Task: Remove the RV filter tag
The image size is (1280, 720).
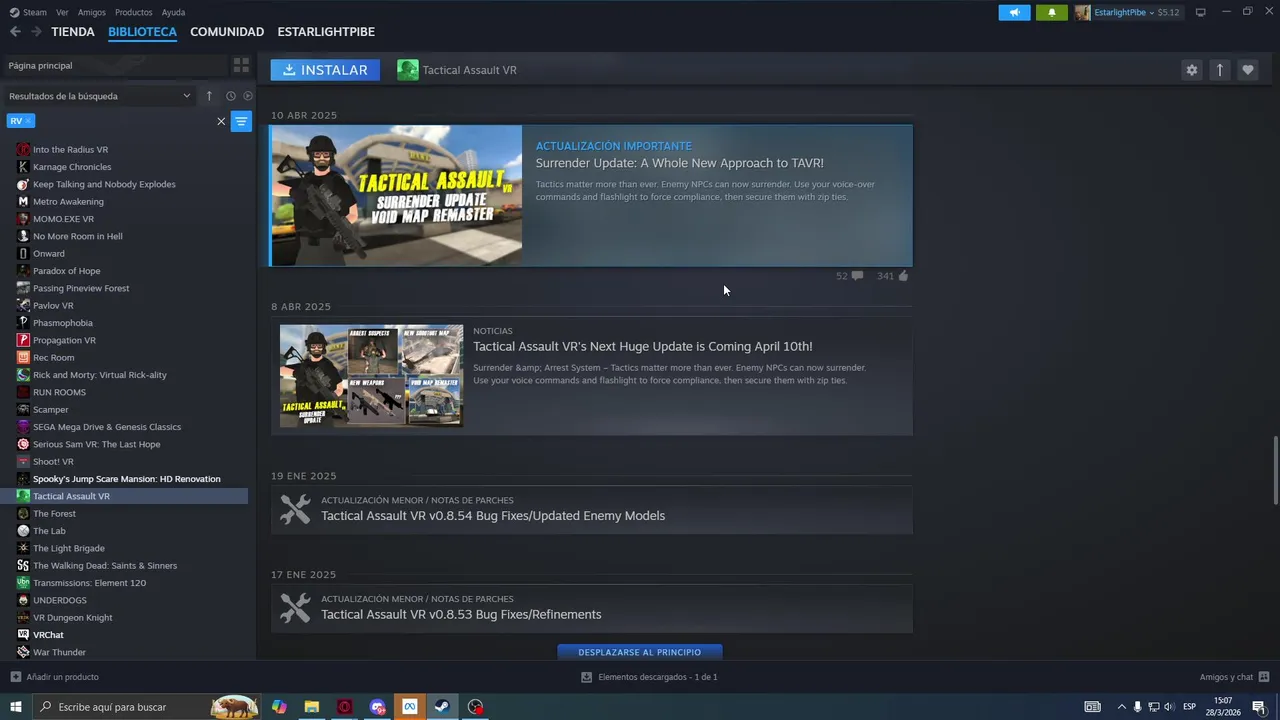Action: (x=28, y=121)
